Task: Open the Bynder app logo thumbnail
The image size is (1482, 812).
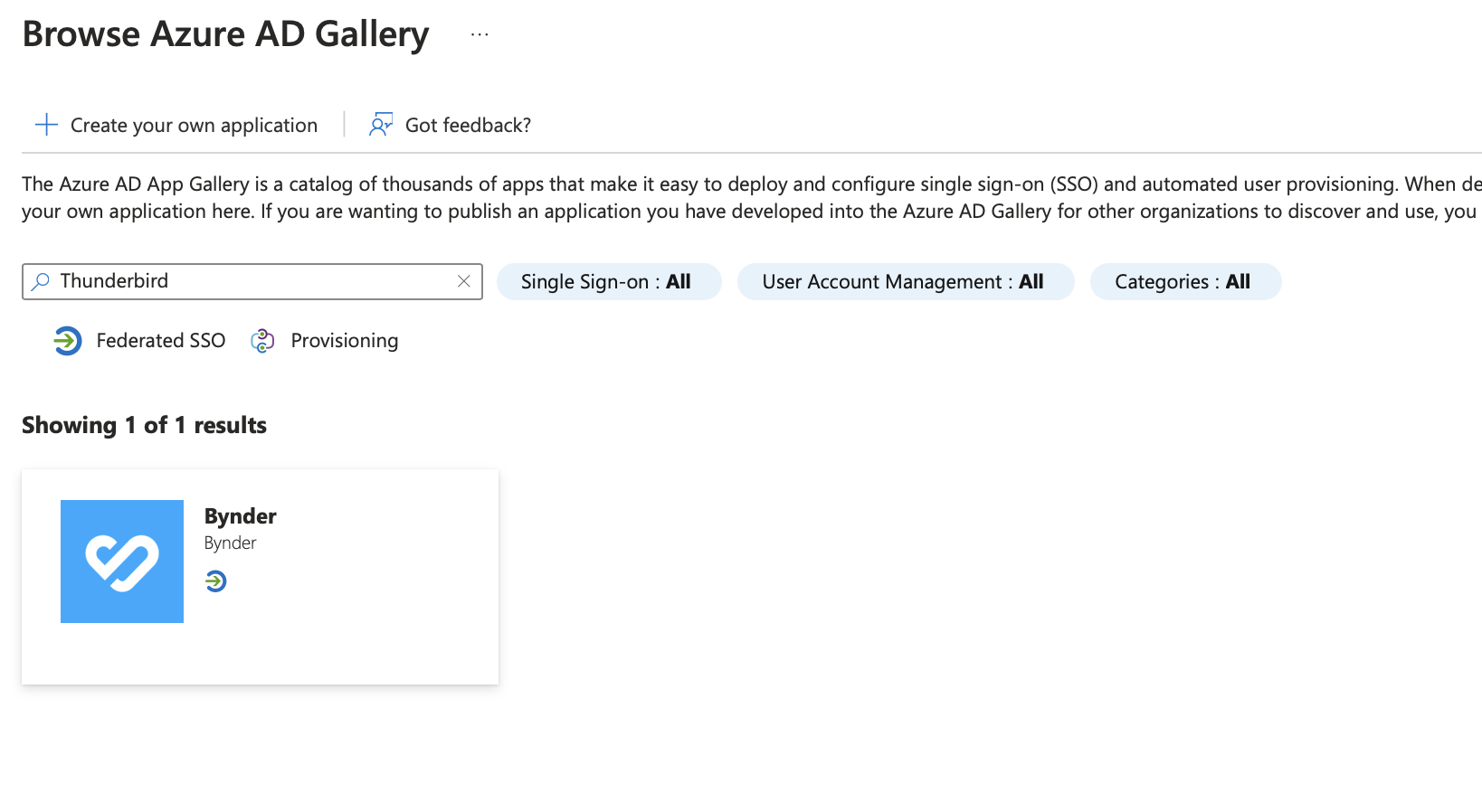Action: [x=122, y=562]
